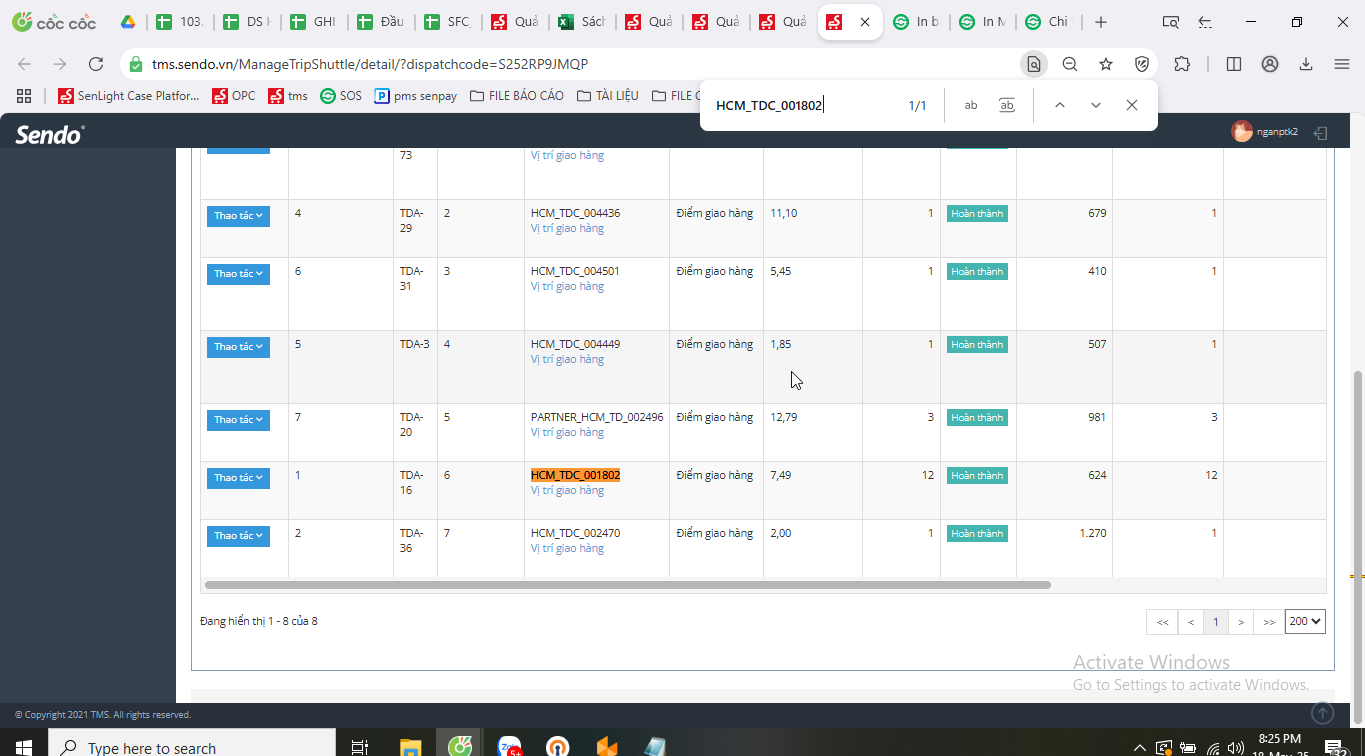Click the page vertical scrollbar thumb
Image resolution: width=1365 pixels, height=756 pixels.
[1357, 545]
